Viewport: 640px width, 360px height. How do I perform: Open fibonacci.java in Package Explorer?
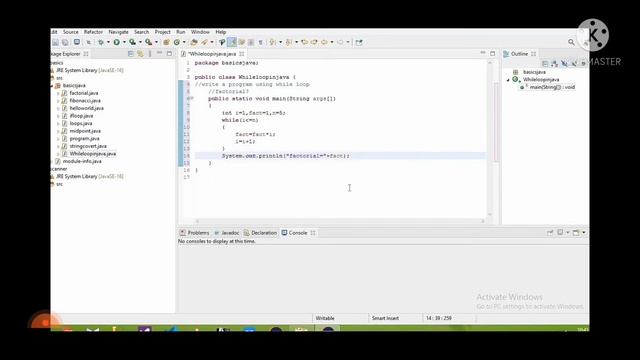tap(85, 100)
